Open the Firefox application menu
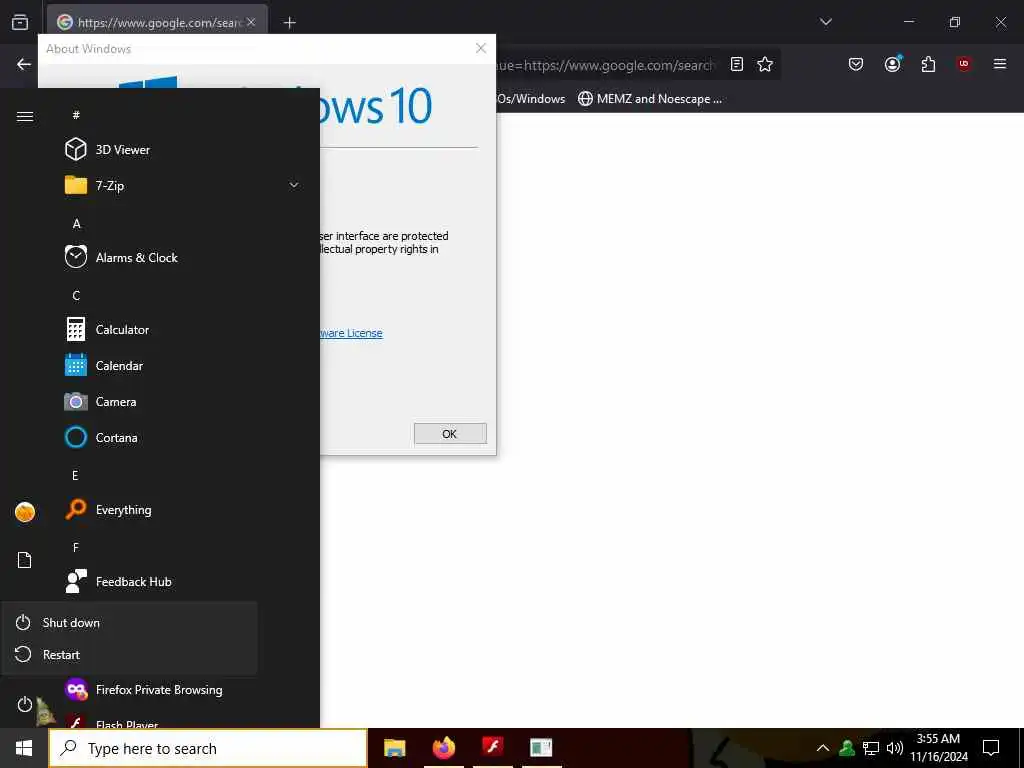 (1000, 64)
